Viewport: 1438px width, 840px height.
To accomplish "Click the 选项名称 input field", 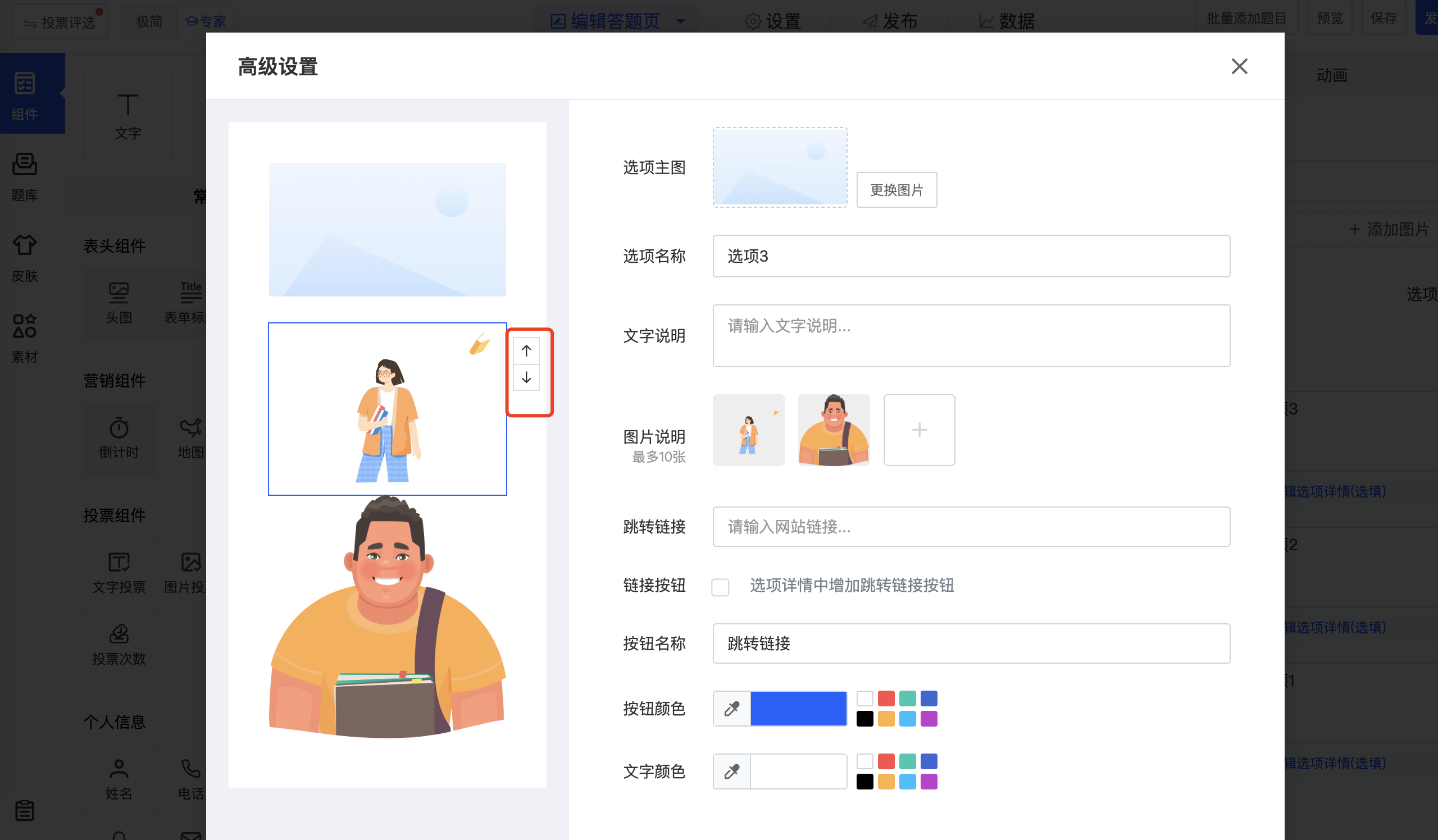I will (971, 256).
